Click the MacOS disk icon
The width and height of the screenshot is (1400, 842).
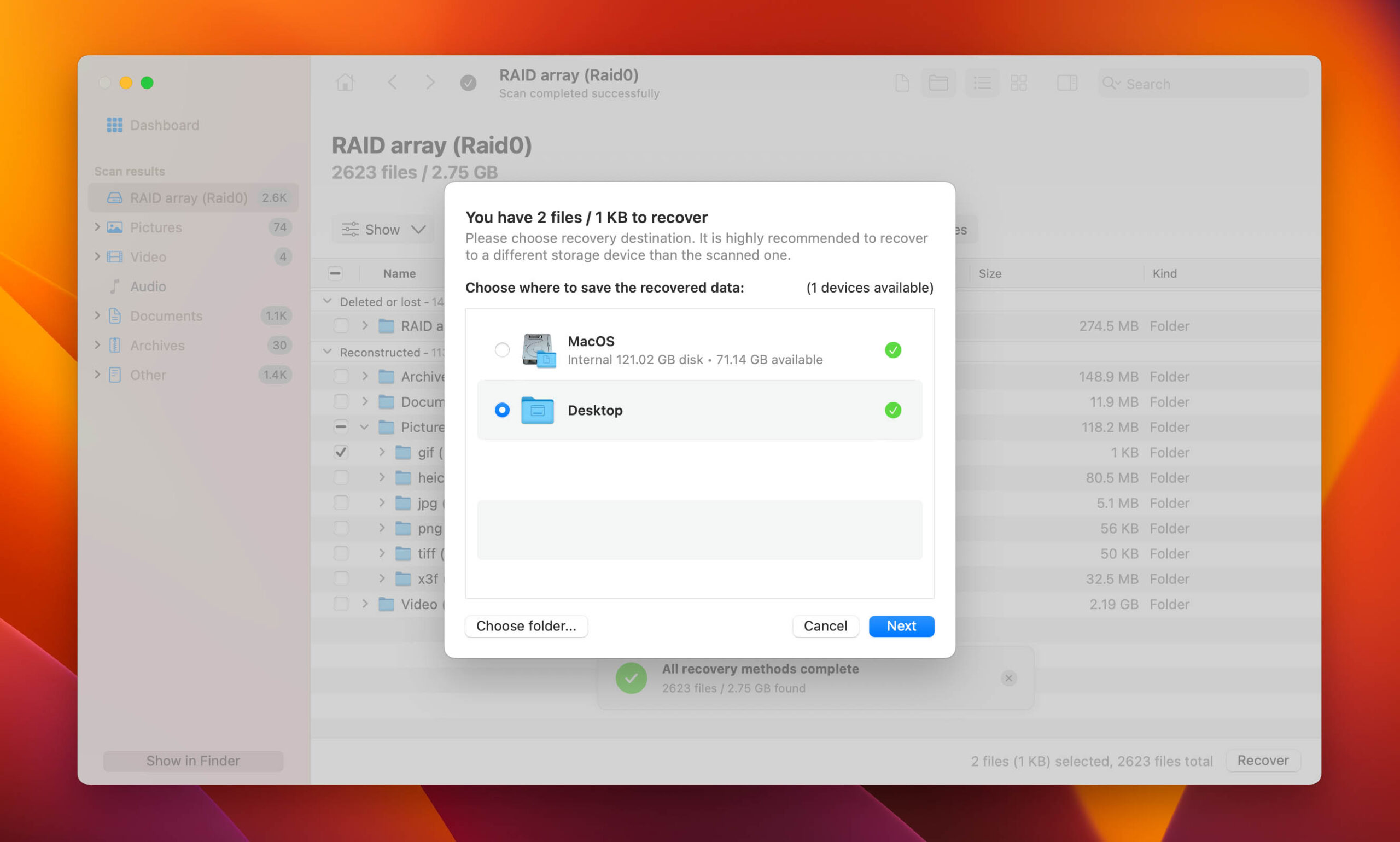[539, 350]
